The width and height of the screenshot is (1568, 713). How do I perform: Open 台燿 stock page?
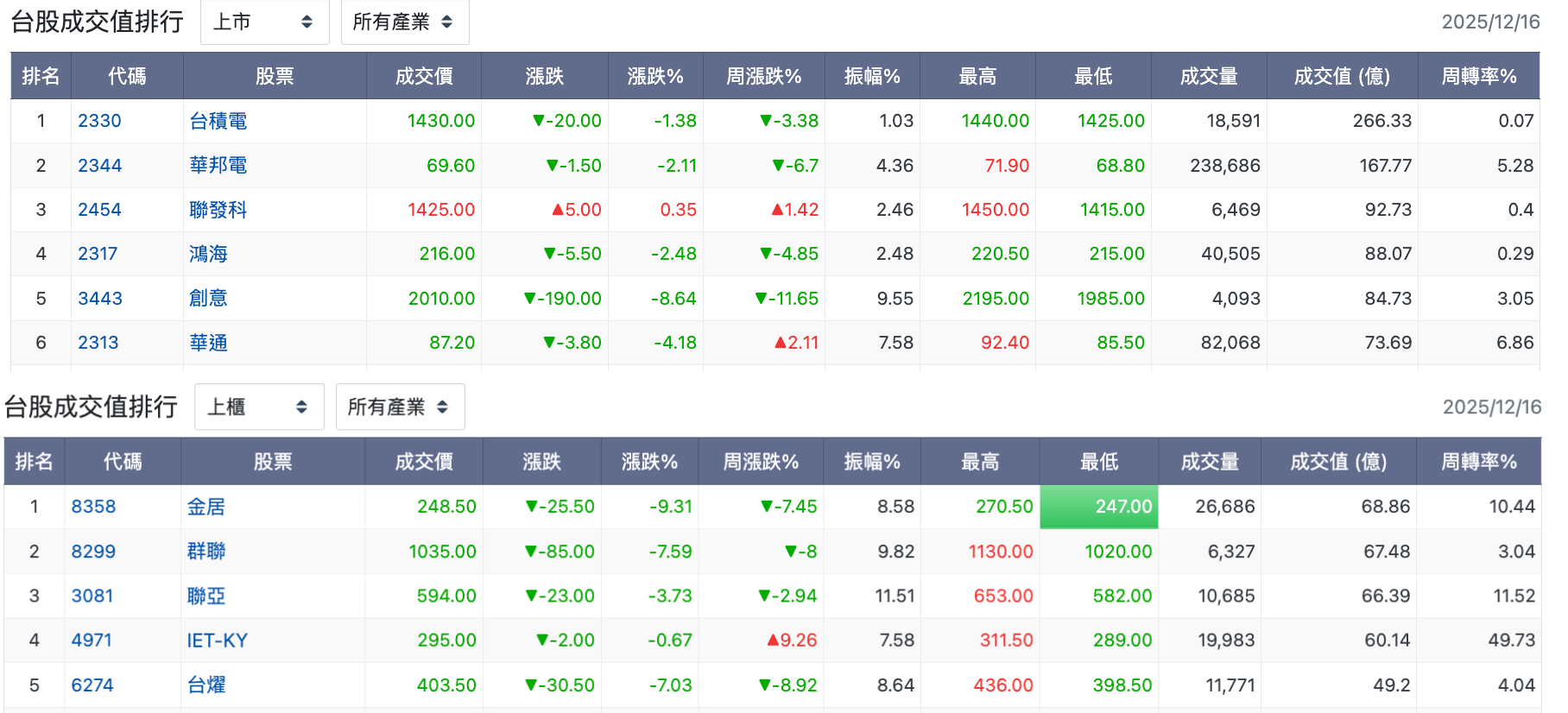point(206,685)
